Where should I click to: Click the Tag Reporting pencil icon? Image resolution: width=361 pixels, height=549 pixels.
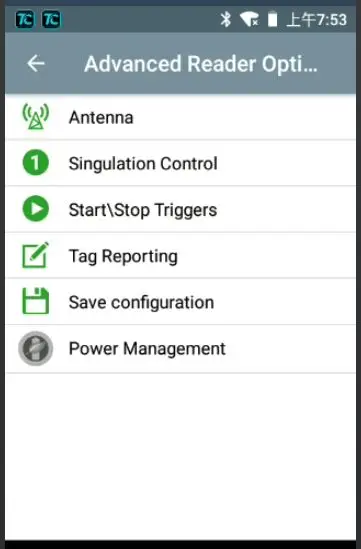point(35,255)
